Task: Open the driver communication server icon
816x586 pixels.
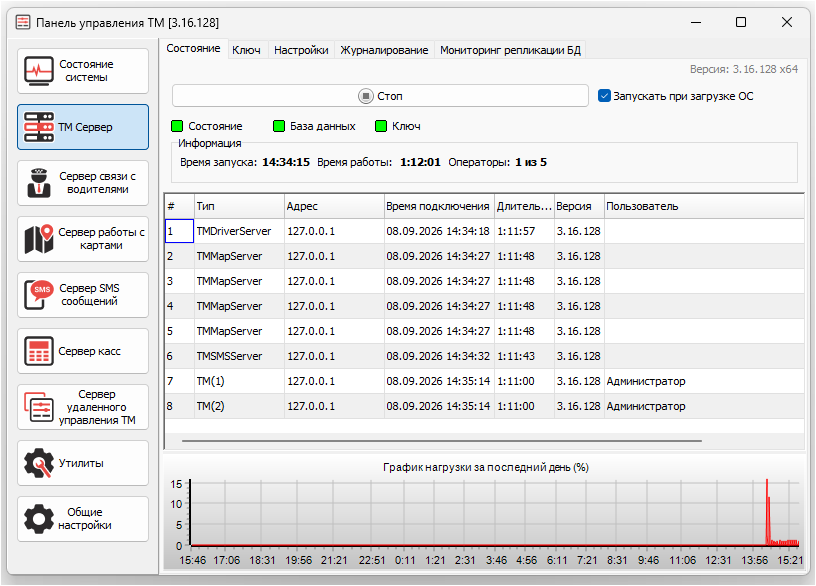Action: (x=39, y=183)
